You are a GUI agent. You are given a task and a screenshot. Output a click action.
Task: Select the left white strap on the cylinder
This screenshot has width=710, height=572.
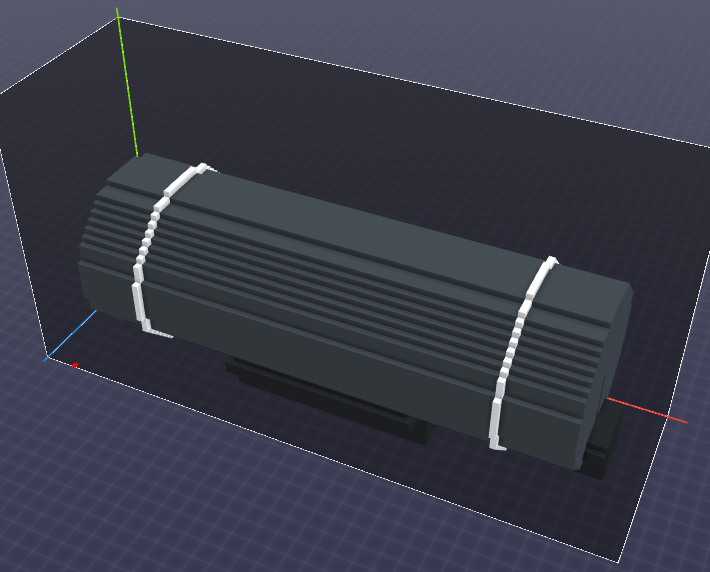pyautogui.click(x=149, y=236)
